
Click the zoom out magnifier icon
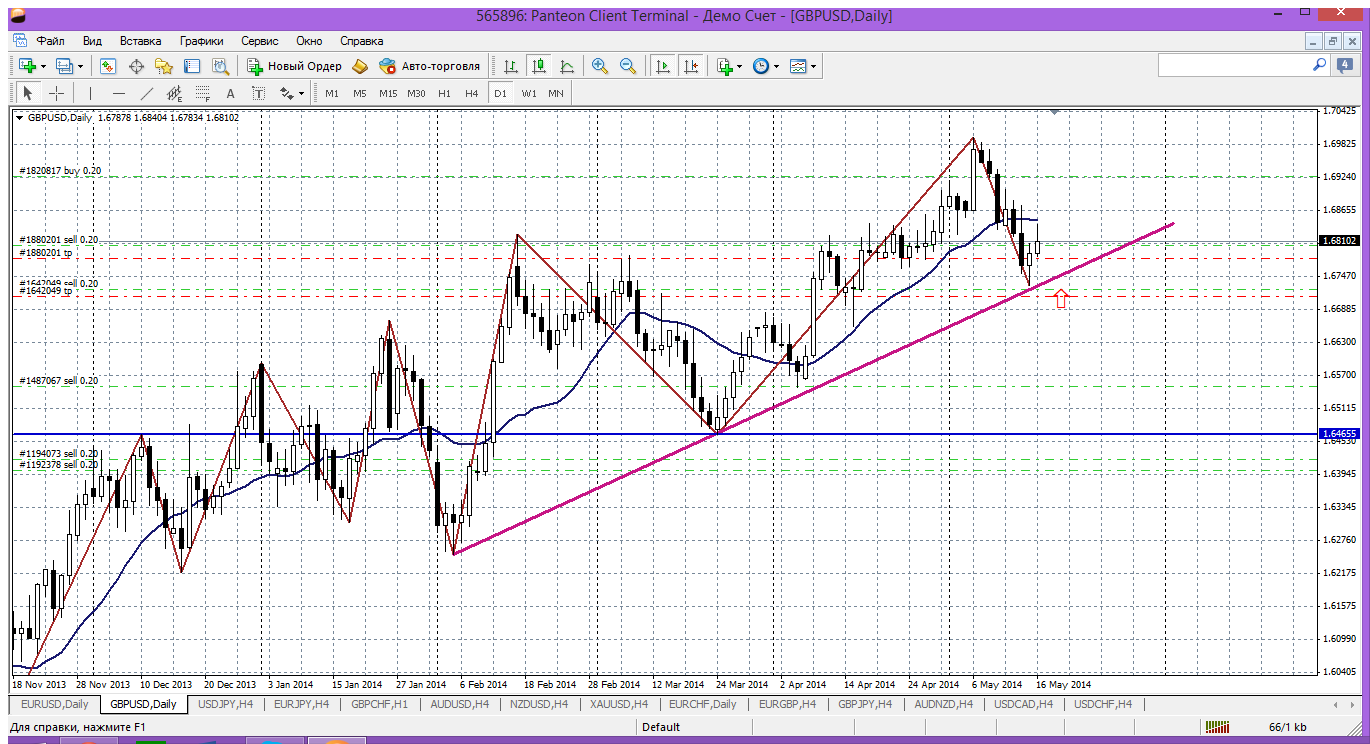tap(628, 66)
